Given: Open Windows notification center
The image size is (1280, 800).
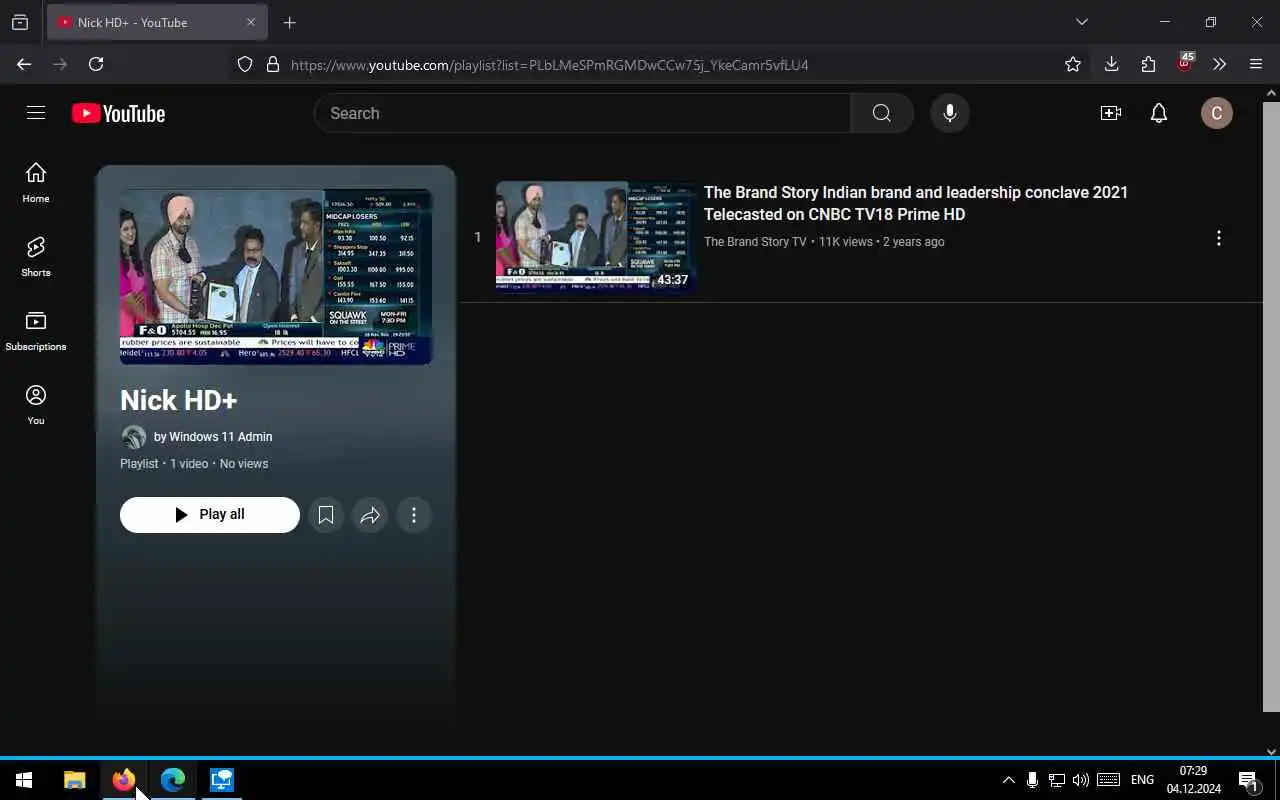Looking at the screenshot, I should [x=1250, y=780].
